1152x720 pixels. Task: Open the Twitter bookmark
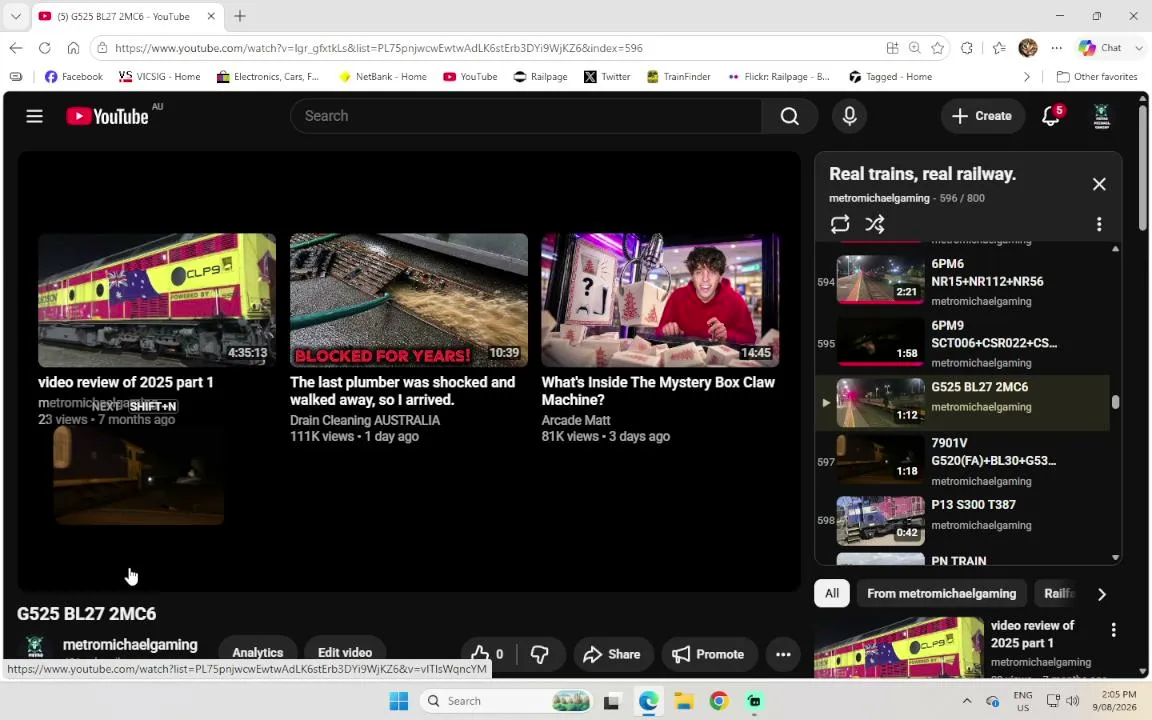pyautogui.click(x=607, y=76)
